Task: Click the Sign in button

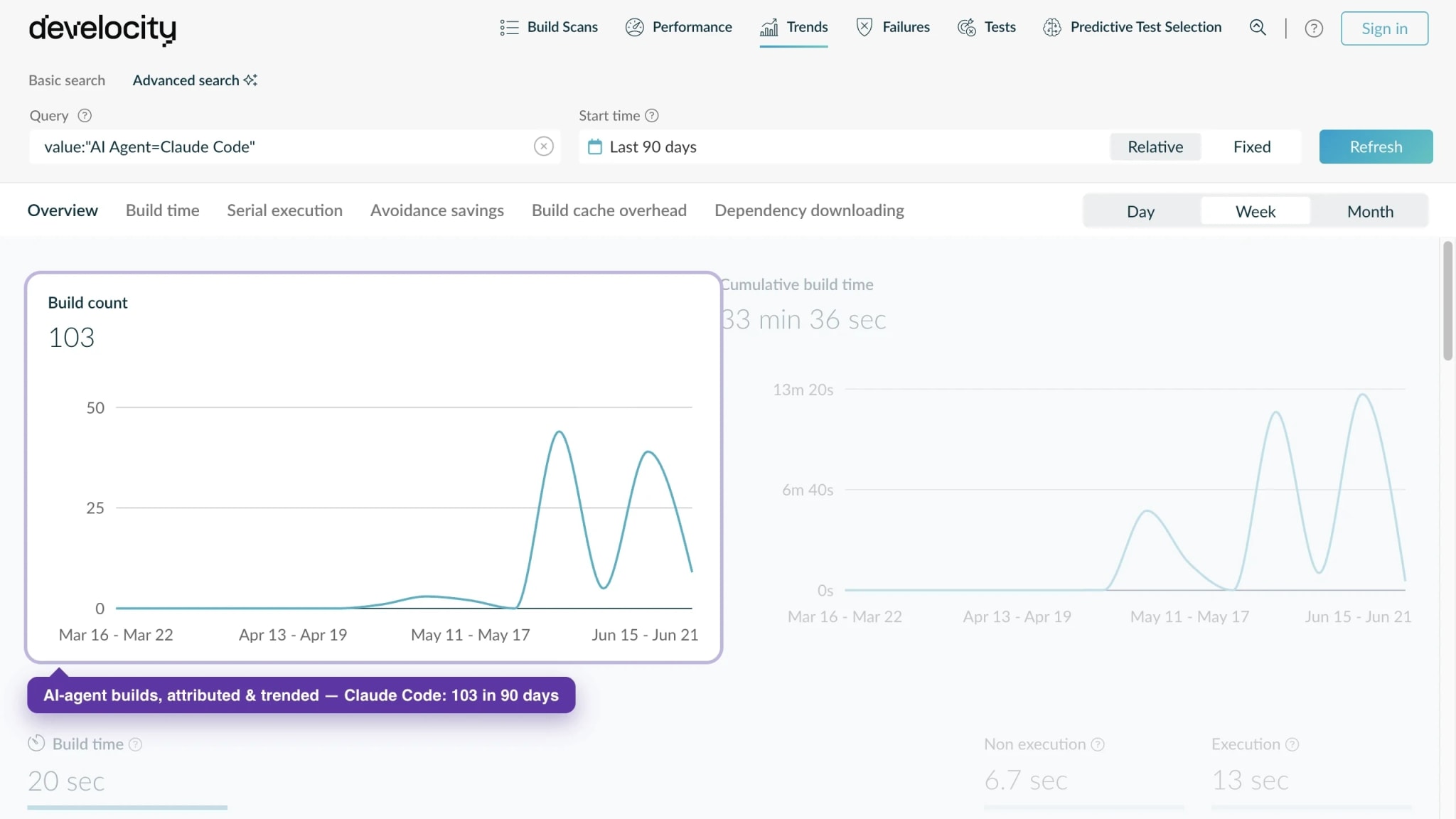Action: tap(1384, 28)
